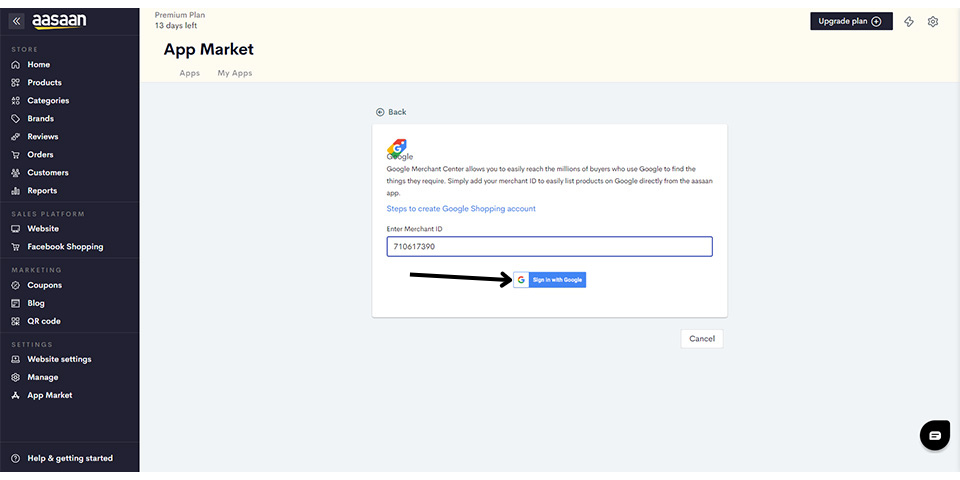Click the Manage gear icon in the sidebar
This screenshot has height=480, width=960.
(16, 377)
